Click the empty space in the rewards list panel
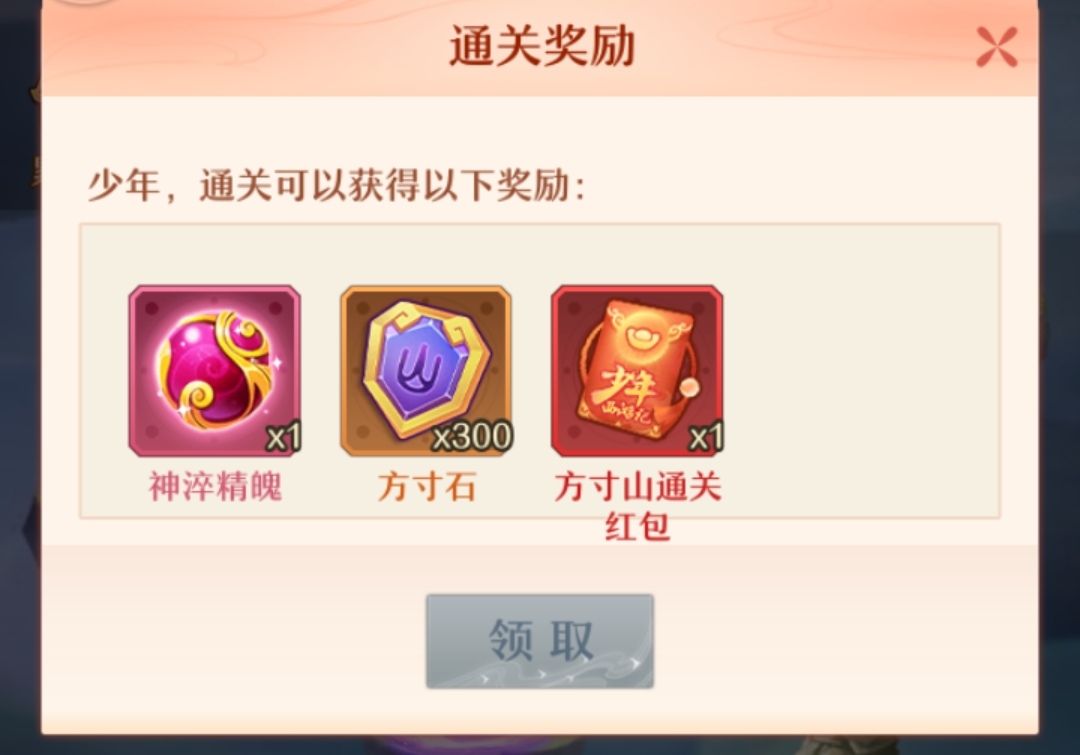The image size is (1080, 755). pos(861,371)
